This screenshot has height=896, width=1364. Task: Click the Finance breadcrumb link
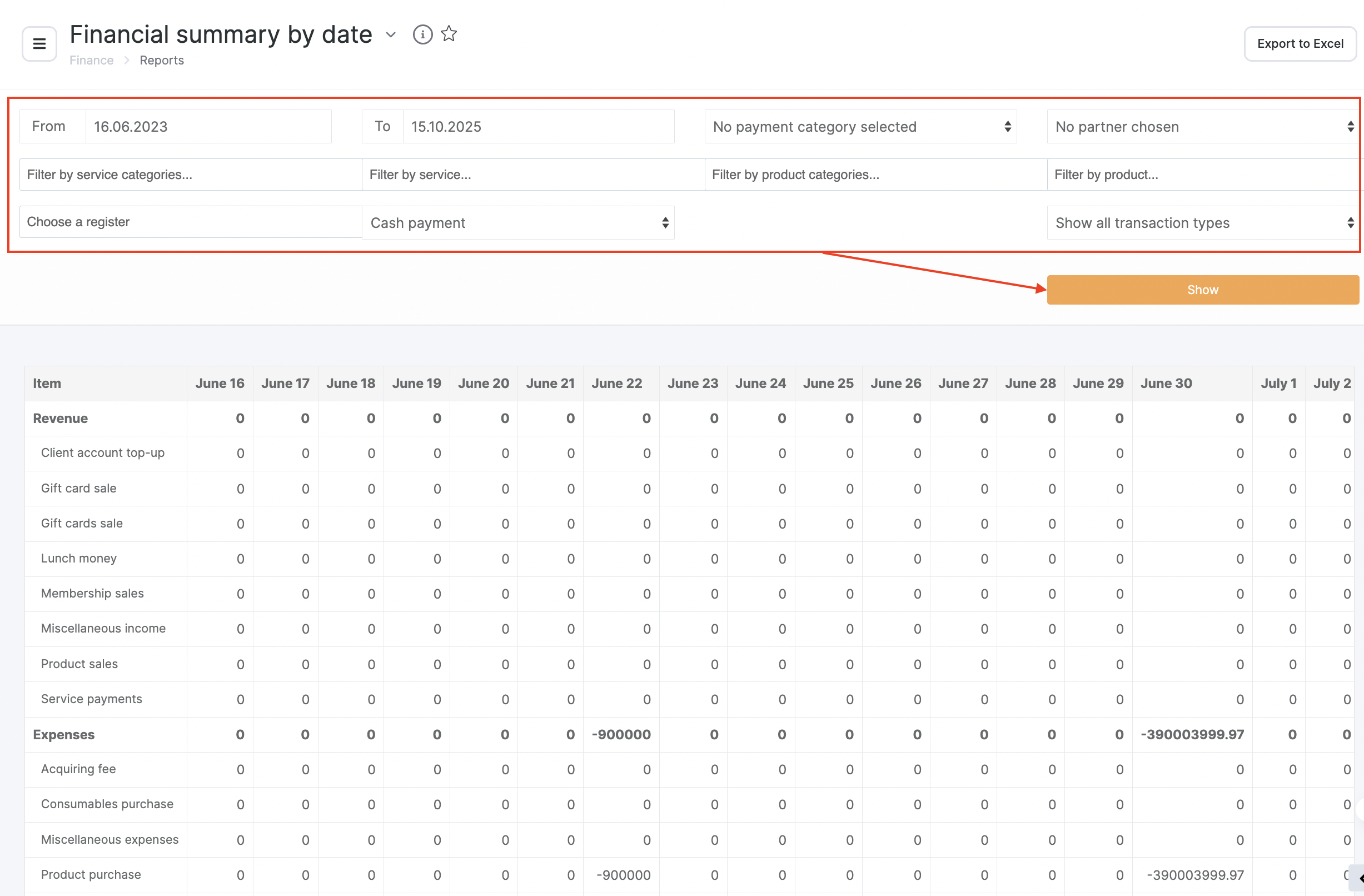[91, 60]
